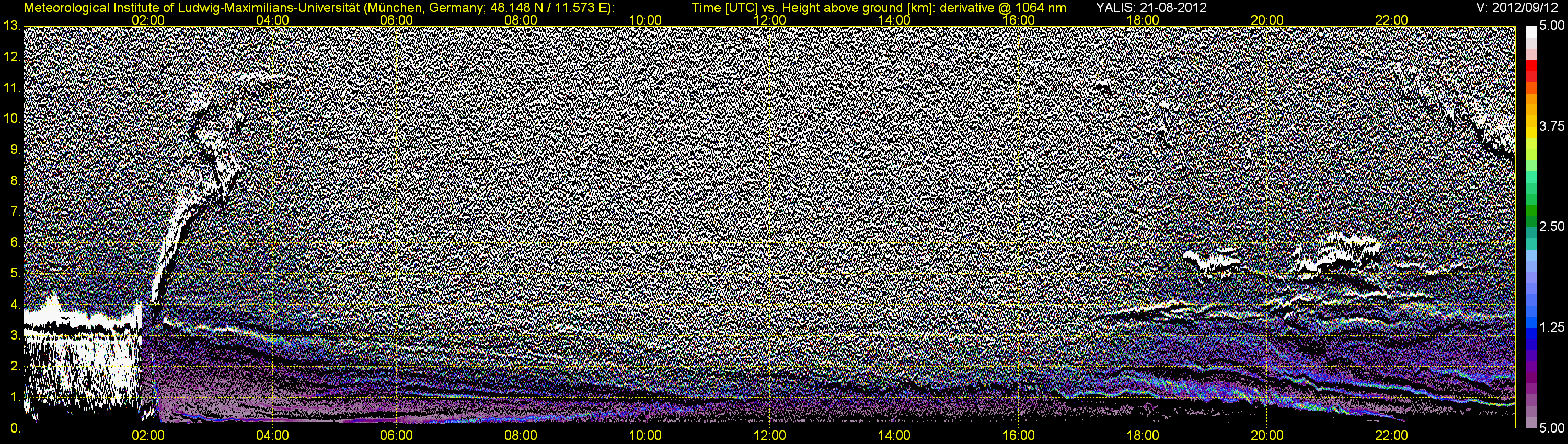Select the 20:00 label on the bottom time axis
Viewport: 1568px width, 444px height.
pos(1267,436)
